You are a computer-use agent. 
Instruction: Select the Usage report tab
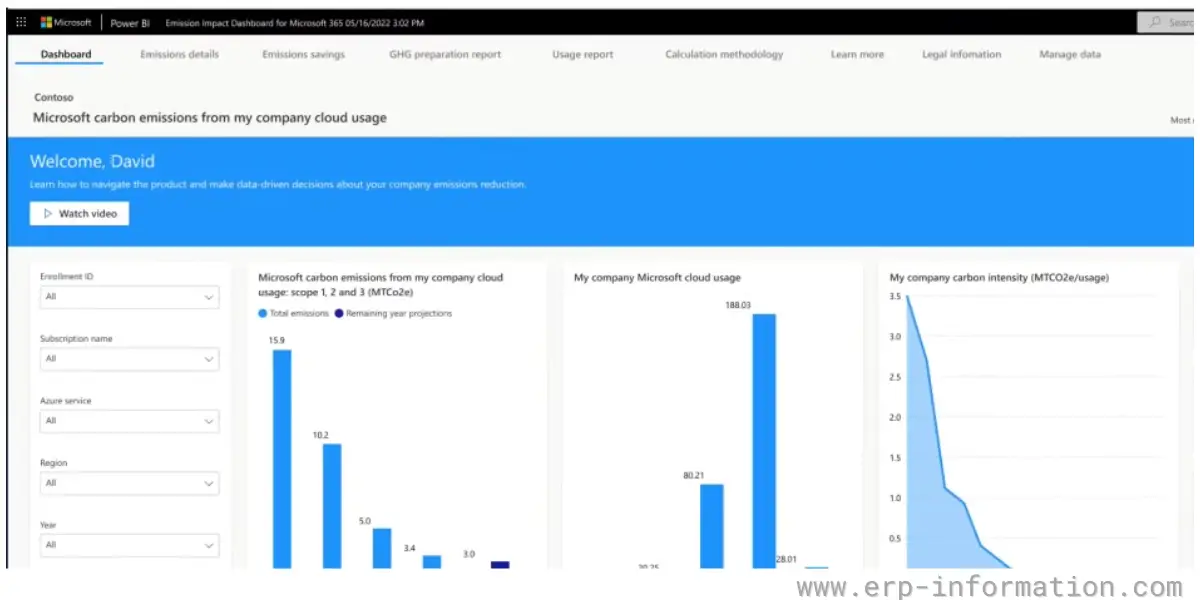click(583, 54)
